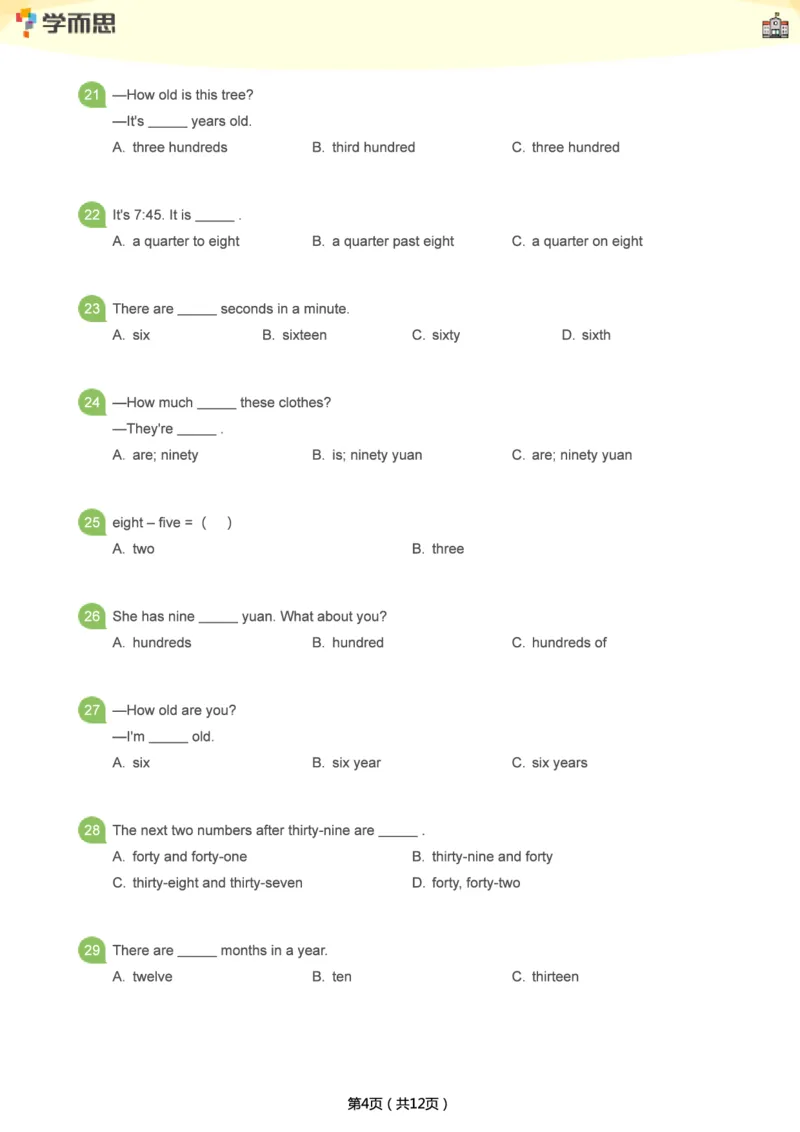Click the green question 21 number badge

92,96
